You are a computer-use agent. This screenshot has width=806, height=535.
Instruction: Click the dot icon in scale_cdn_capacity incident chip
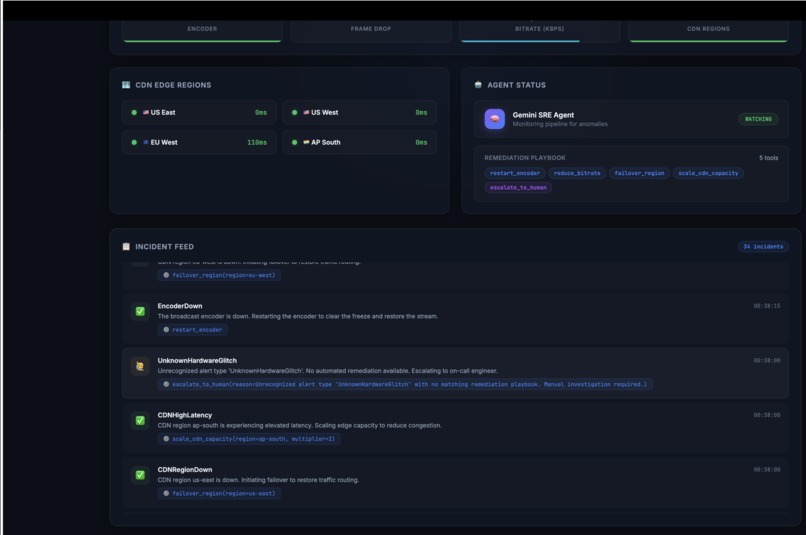coord(166,439)
